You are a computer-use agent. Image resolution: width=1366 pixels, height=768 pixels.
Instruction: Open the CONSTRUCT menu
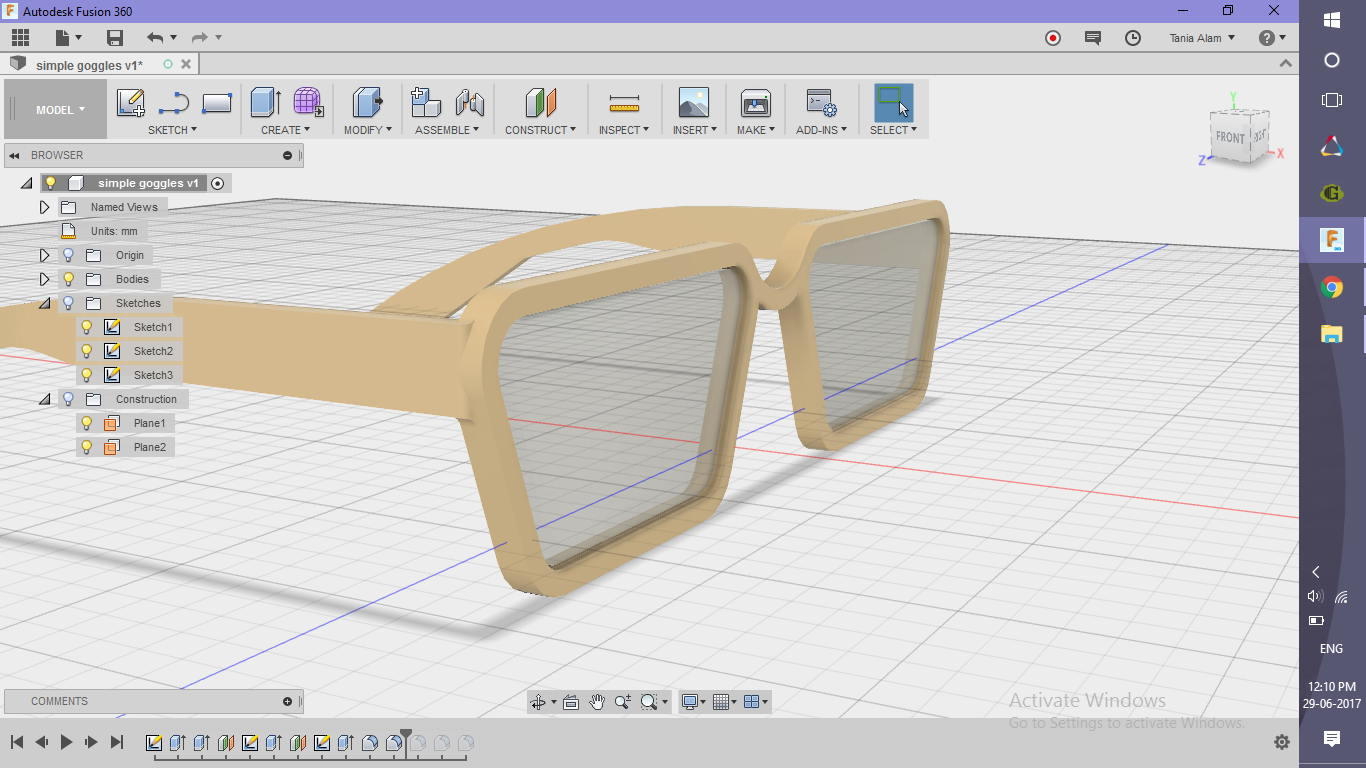(x=540, y=130)
